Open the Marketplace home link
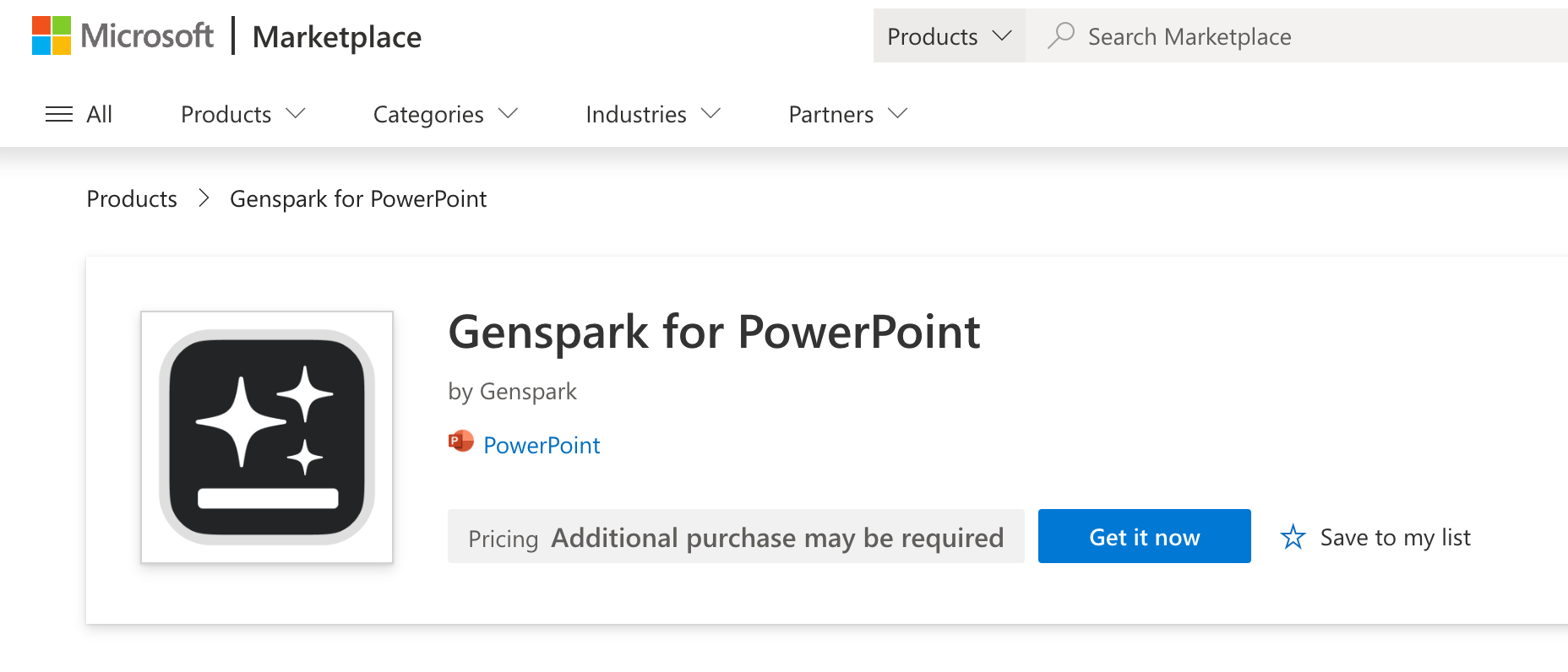Screen dimensions: 1568x672 (336, 37)
